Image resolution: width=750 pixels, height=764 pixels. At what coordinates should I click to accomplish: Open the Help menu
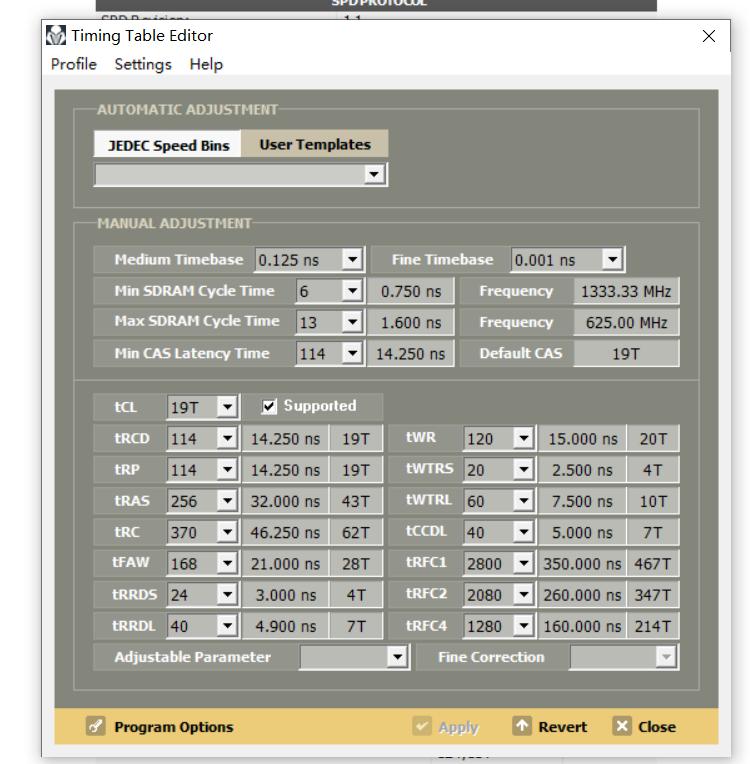(x=206, y=64)
